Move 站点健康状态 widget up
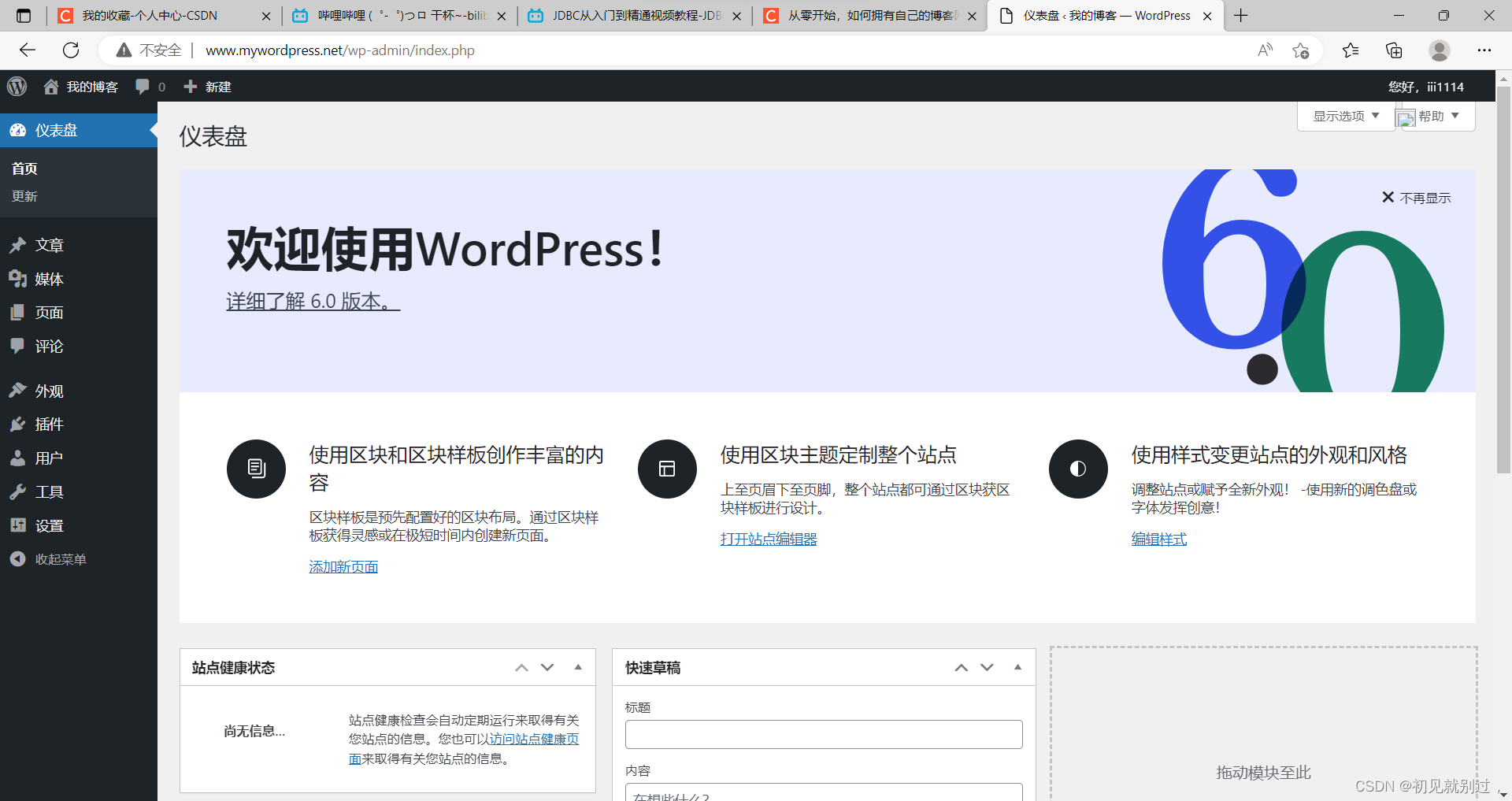The image size is (1512, 801). pos(521,667)
